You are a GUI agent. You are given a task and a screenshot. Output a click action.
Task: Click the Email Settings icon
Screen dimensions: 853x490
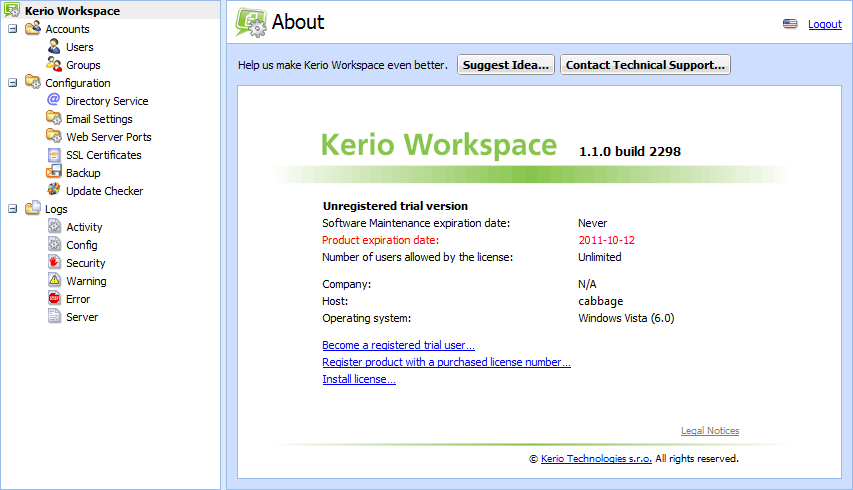(54, 118)
